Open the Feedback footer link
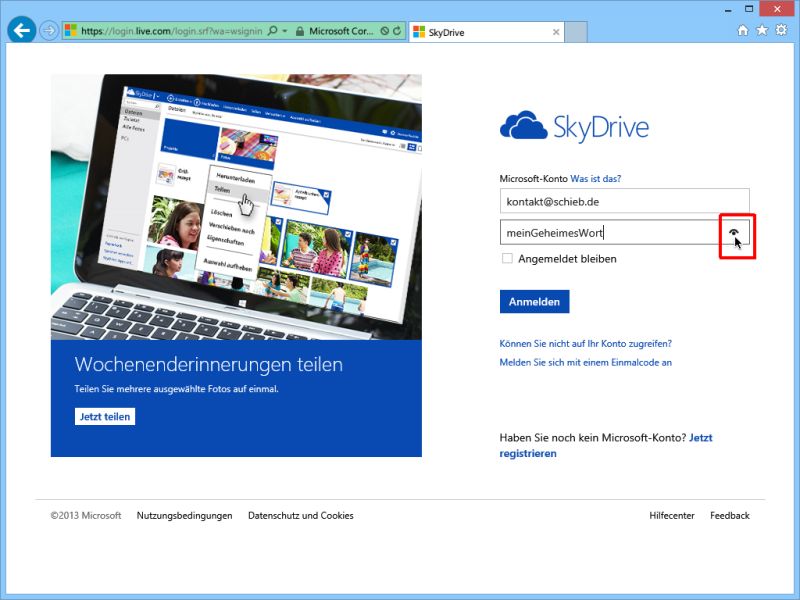800x600 pixels. [x=730, y=515]
